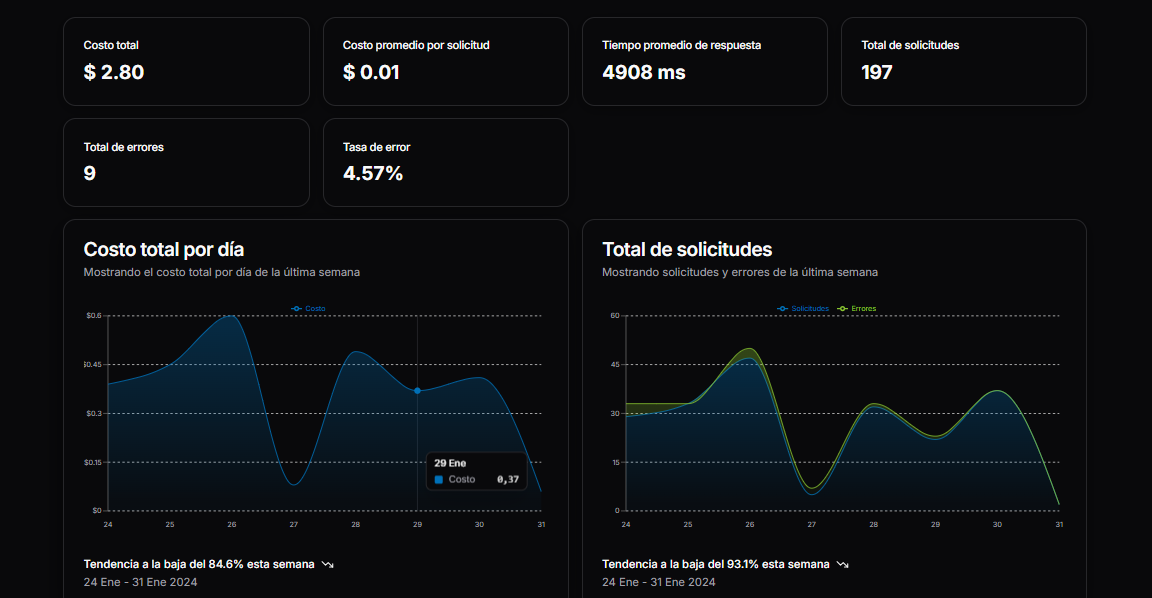Click the Total de solicitudes chart title
Viewport: 1152px width, 598px height.
point(687,249)
